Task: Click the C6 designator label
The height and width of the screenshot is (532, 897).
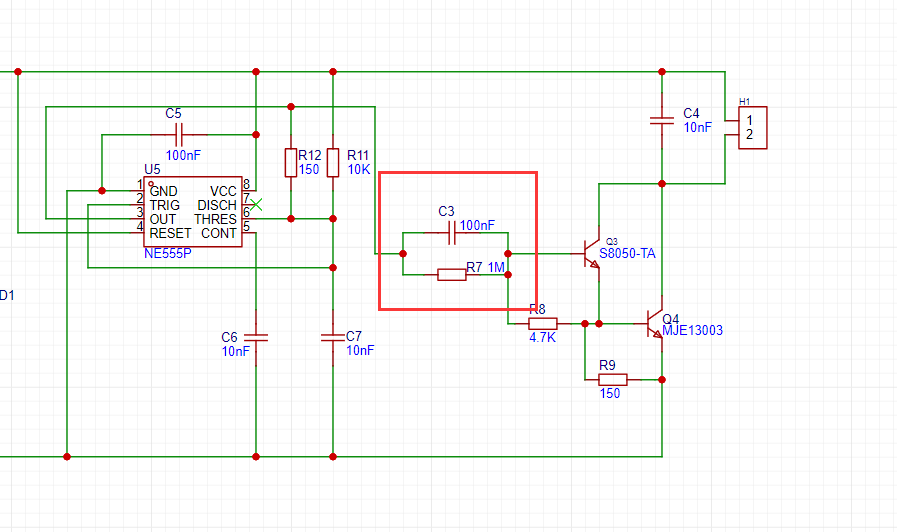Action: pyautogui.click(x=229, y=338)
